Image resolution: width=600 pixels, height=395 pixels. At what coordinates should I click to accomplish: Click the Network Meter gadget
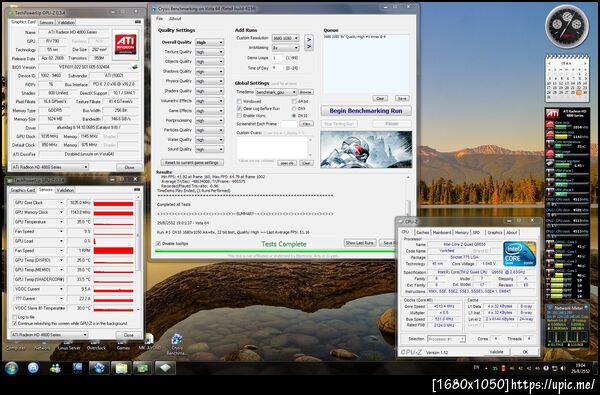tap(567, 326)
